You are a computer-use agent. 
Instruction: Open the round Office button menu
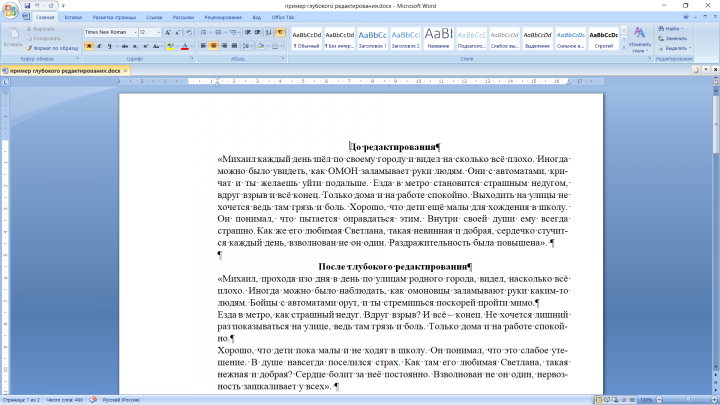click(x=10, y=10)
